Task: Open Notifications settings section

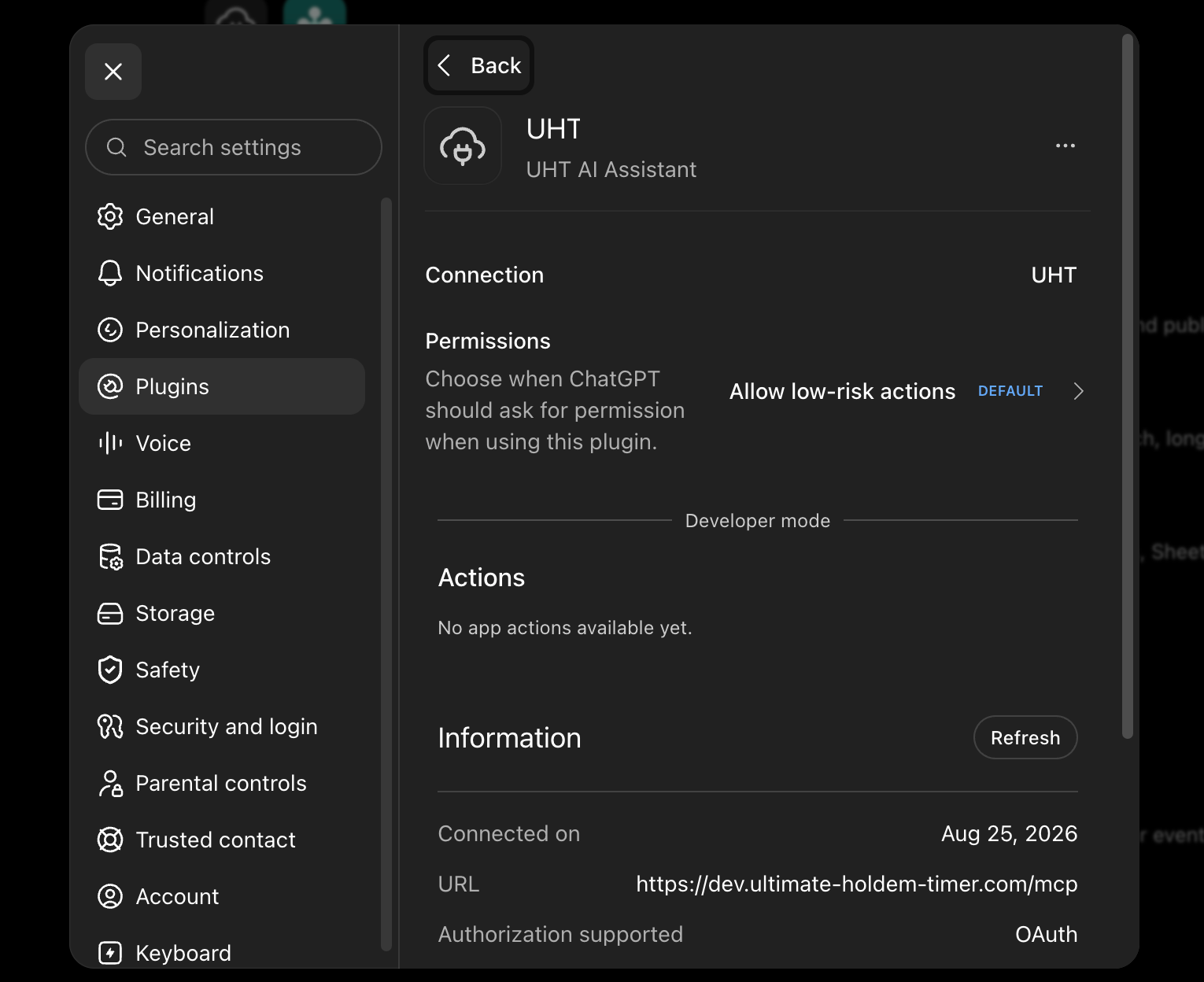Action: point(222,273)
